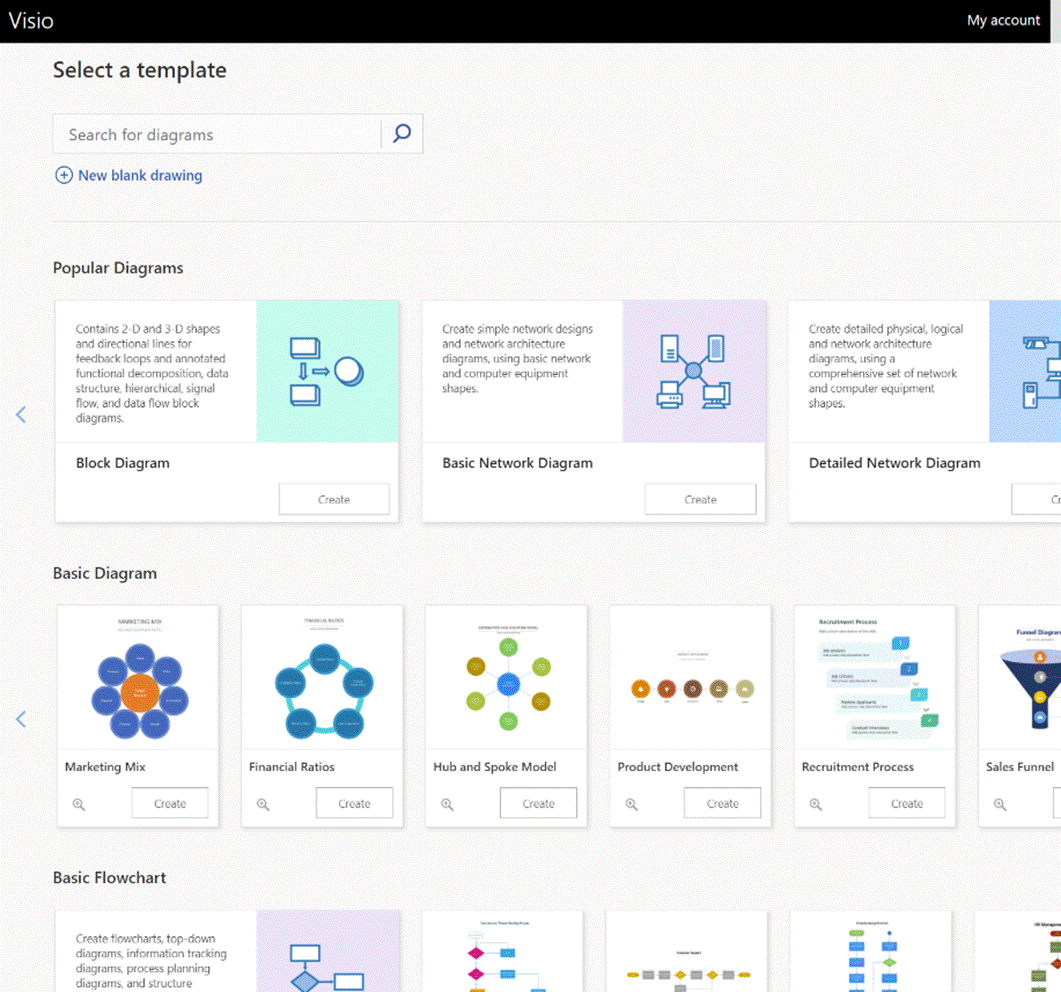Click the 'Basic Flowchart' heading
This screenshot has height=992, width=1061.
[x=110, y=878]
